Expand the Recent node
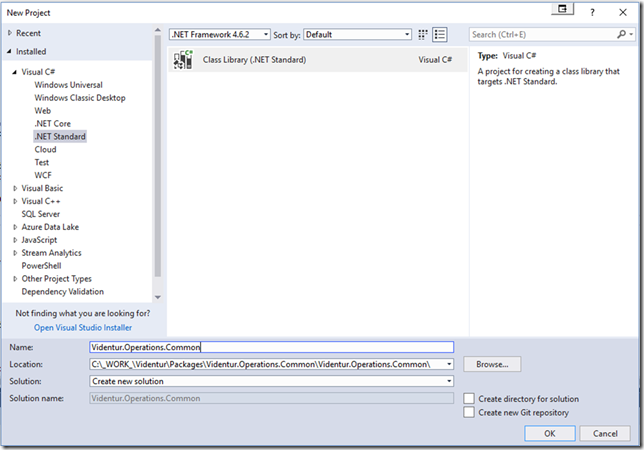The height and width of the screenshot is (450, 644). pos(10,33)
